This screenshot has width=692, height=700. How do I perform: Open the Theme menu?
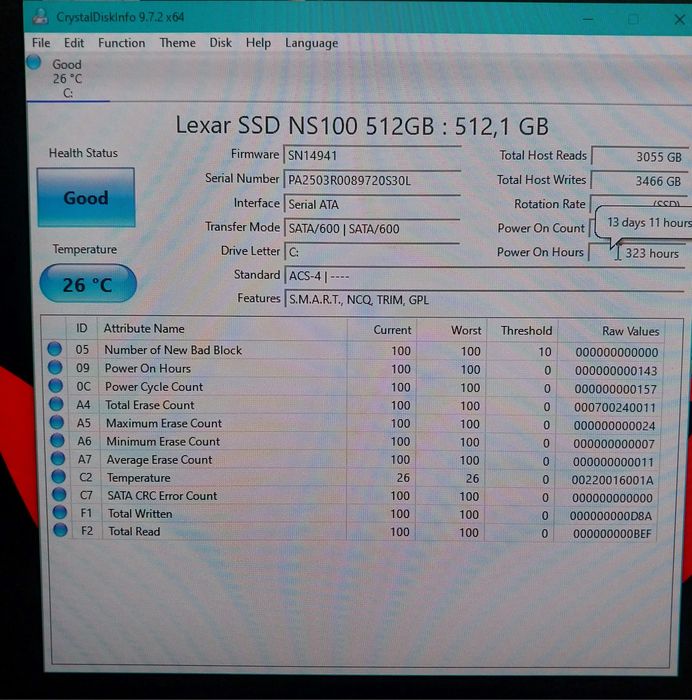tap(177, 43)
